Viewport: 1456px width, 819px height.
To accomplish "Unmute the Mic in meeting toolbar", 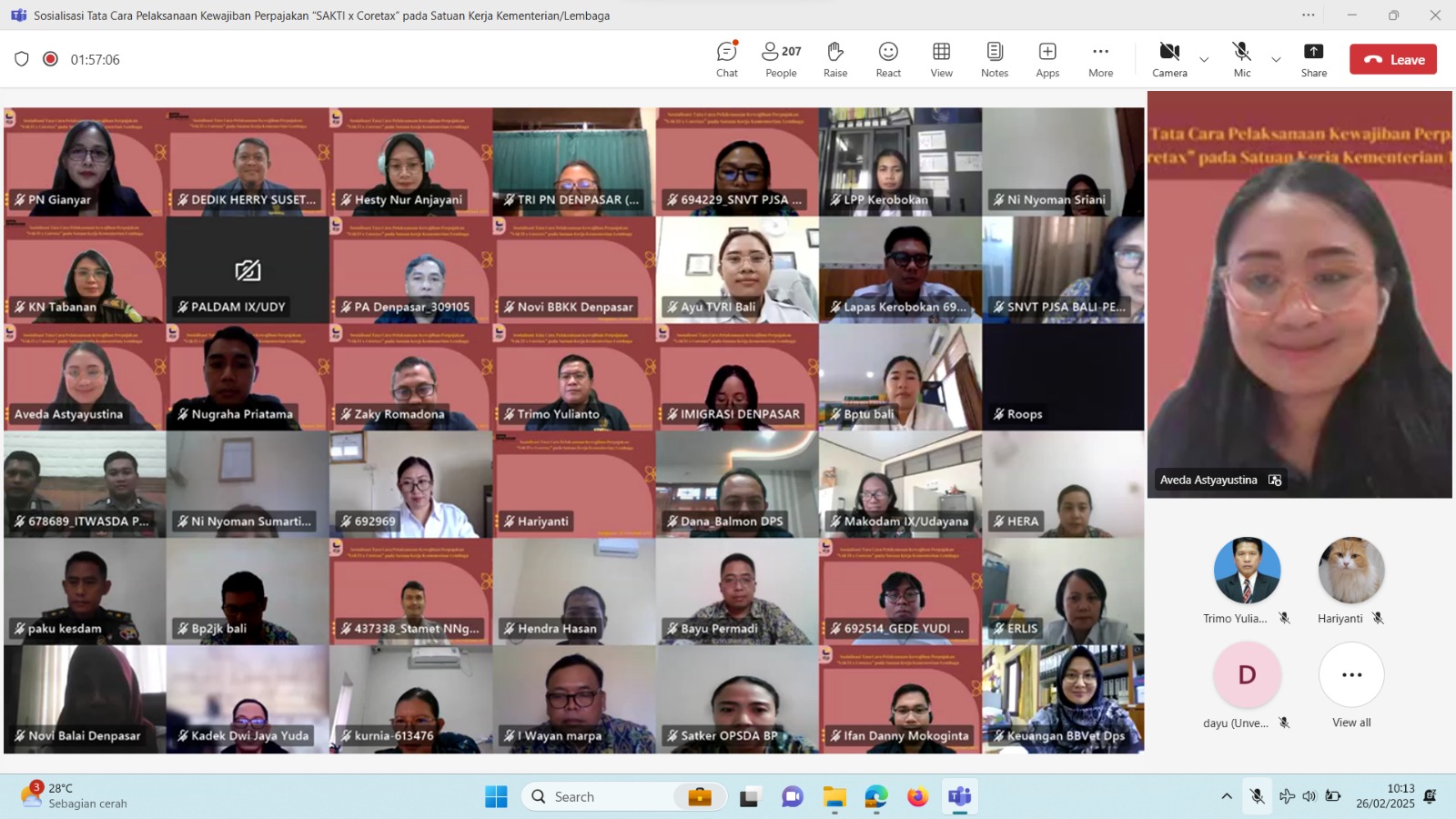I will coord(1241,59).
